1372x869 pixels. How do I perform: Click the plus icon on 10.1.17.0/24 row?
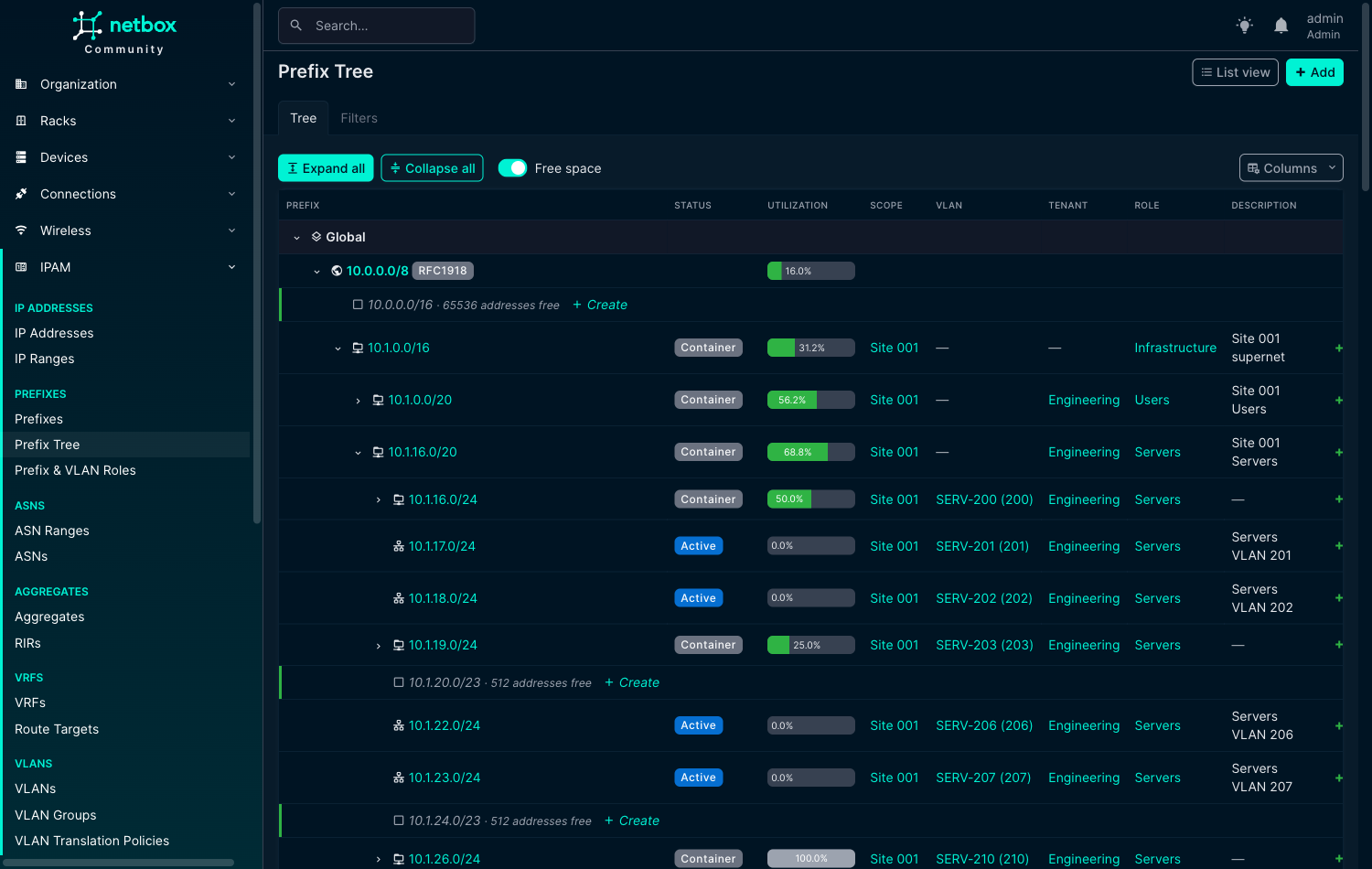pyautogui.click(x=1338, y=546)
